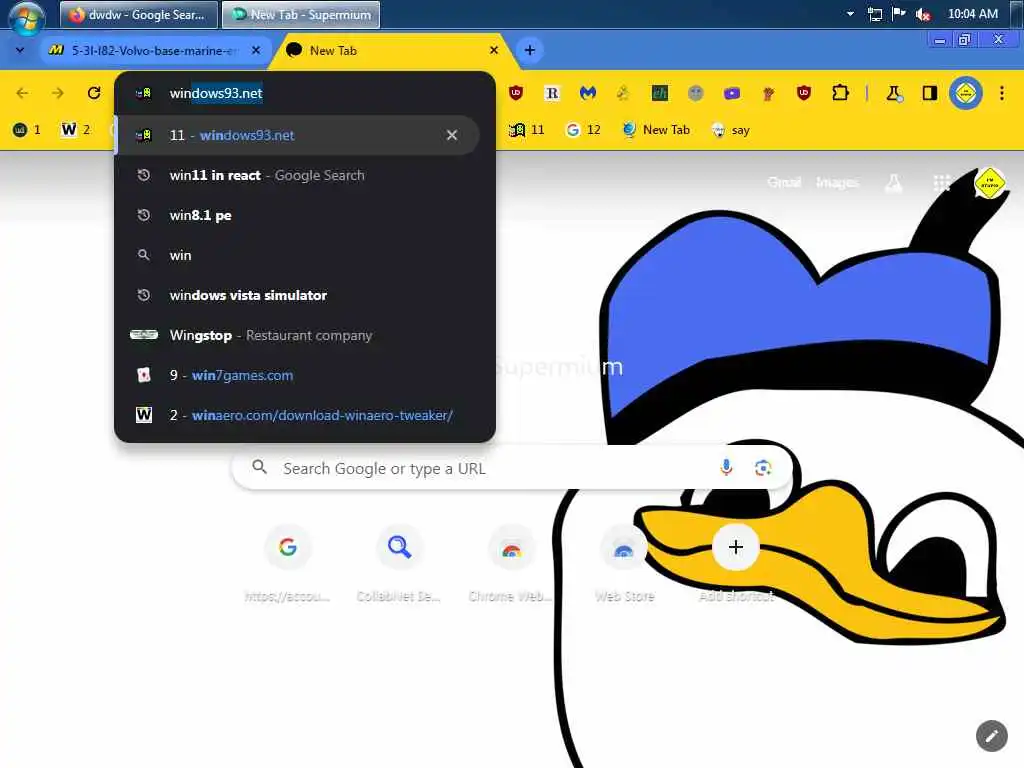The image size is (1024, 768).
Task: Open the system tray hidden icons arrow
Action: (x=850, y=14)
